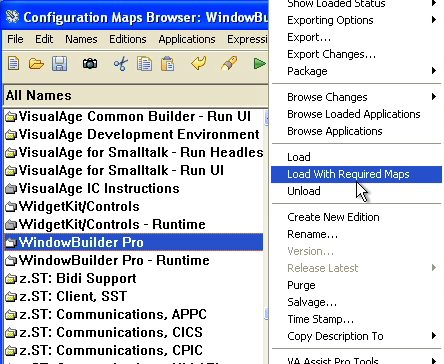Click the All Names list header
This screenshot has width=444, height=364.
pos(135,96)
